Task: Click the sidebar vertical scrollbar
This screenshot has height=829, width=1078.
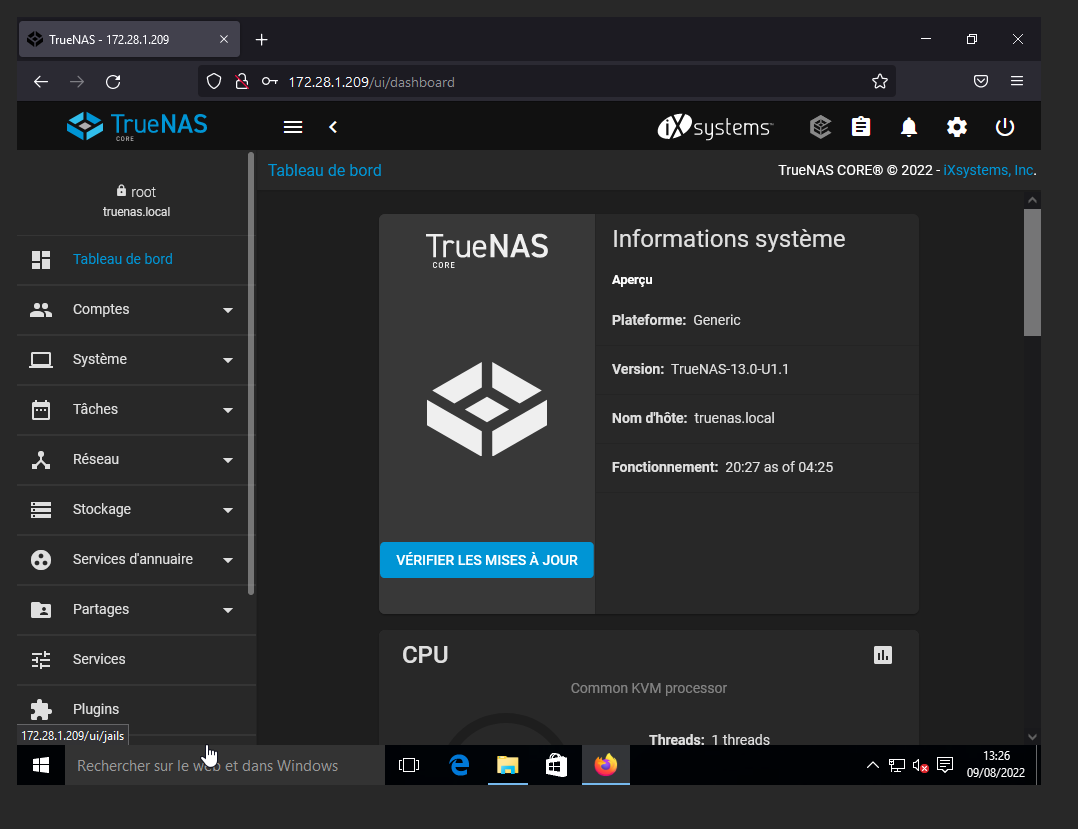Action: tap(251, 374)
